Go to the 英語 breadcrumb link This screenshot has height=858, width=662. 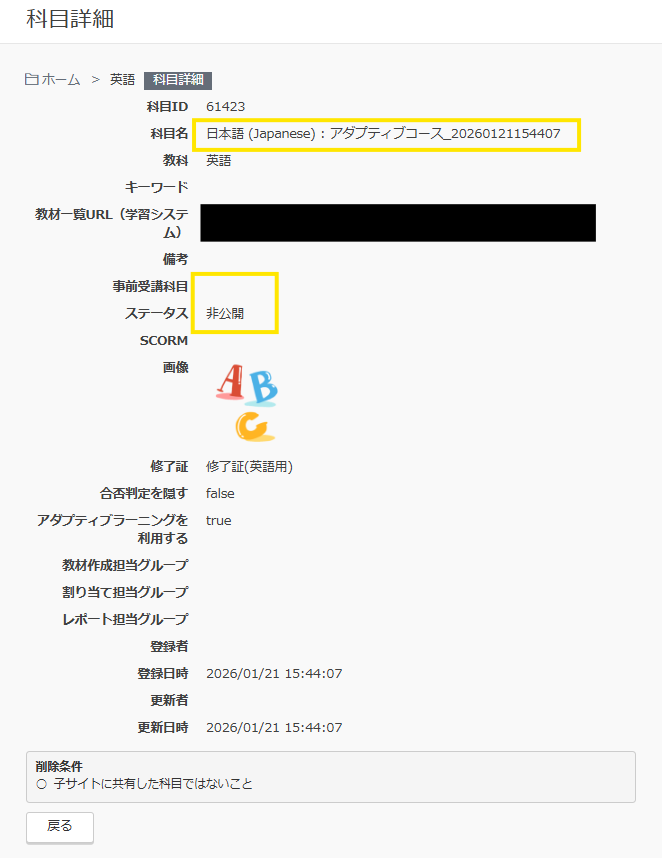tap(122, 80)
